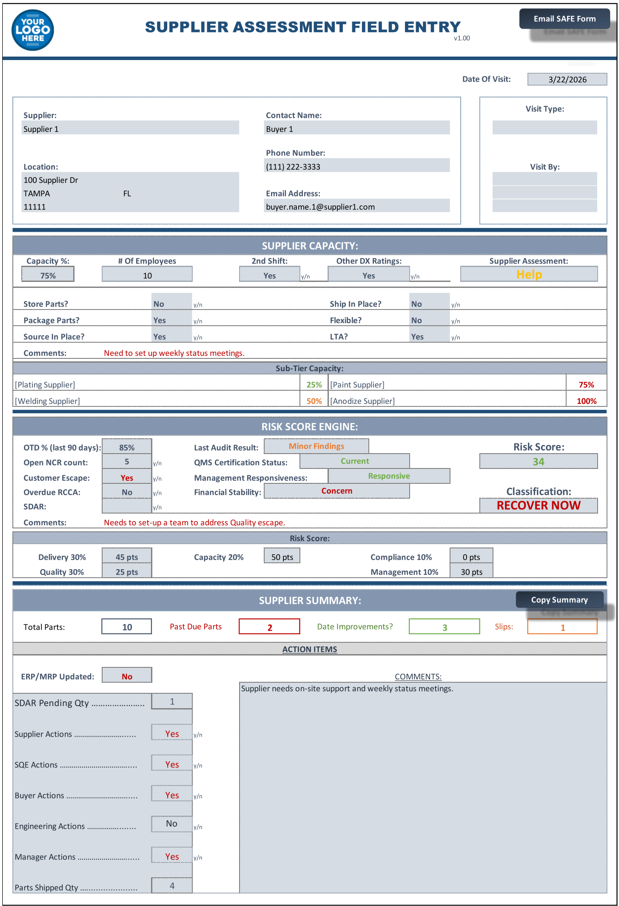
Task: Click the Location address line field
Action: pos(130,180)
